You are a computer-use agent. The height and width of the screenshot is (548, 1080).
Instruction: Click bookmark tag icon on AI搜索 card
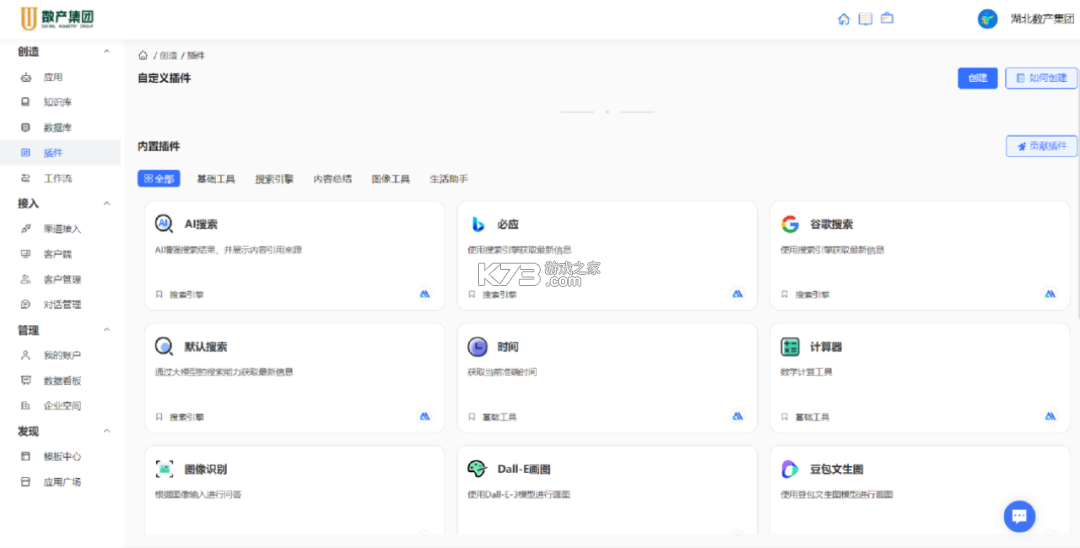tap(159, 294)
